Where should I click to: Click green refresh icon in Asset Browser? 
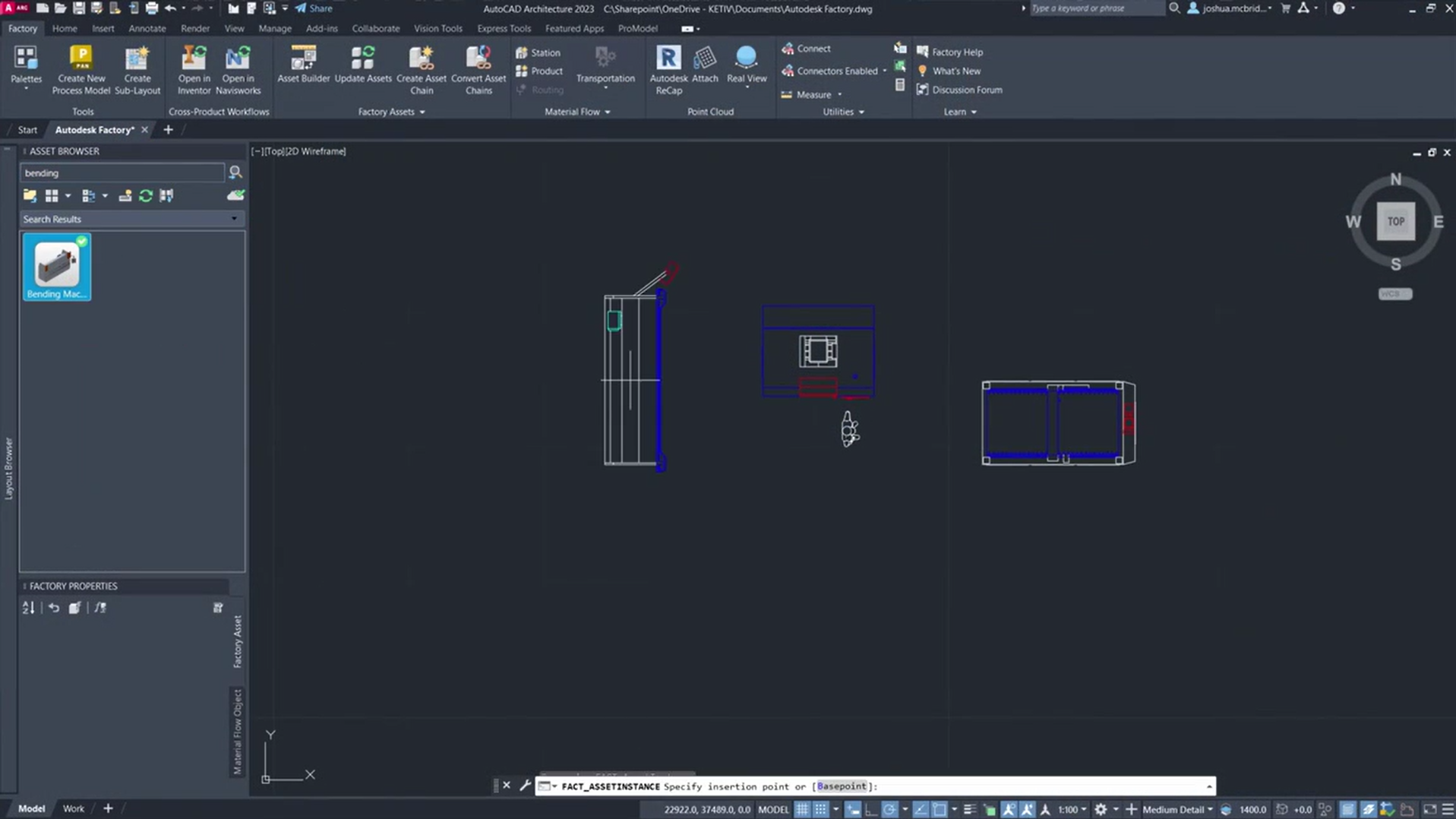(x=146, y=196)
